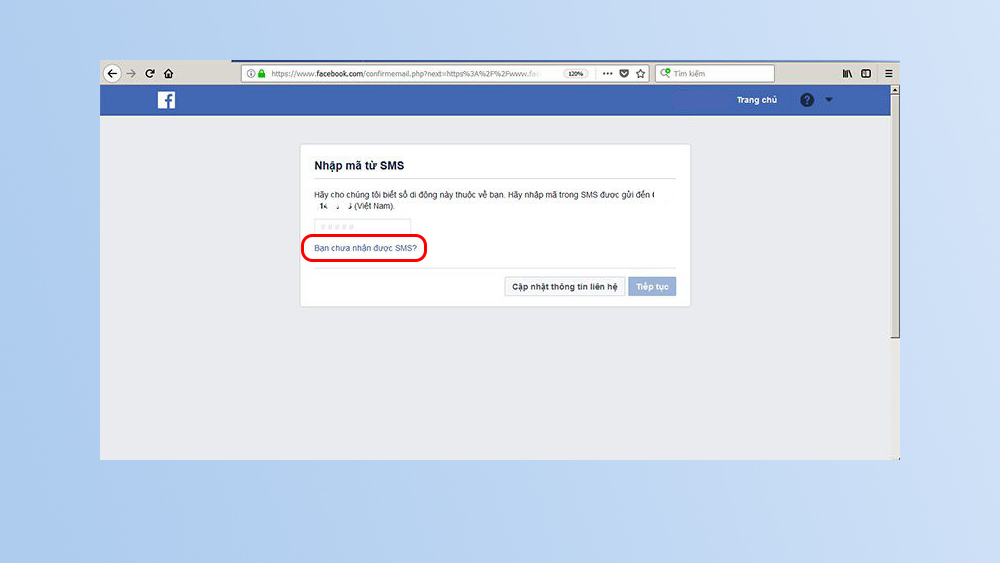Image resolution: width=1000 pixels, height=563 pixels.
Task: Click the Facebook logo
Action: click(x=166, y=100)
